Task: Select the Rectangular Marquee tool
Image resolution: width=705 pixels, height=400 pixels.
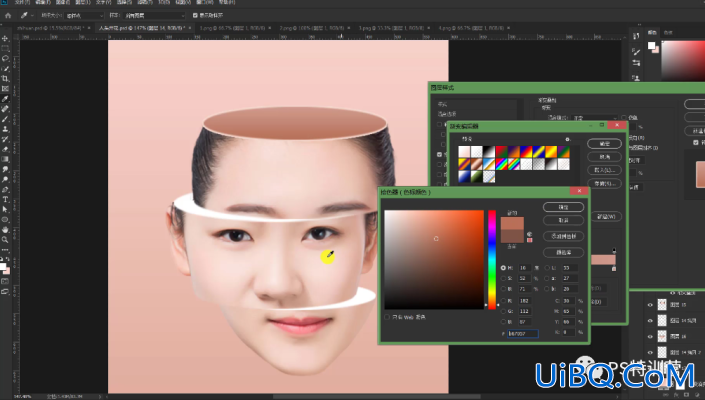Action: (5, 48)
